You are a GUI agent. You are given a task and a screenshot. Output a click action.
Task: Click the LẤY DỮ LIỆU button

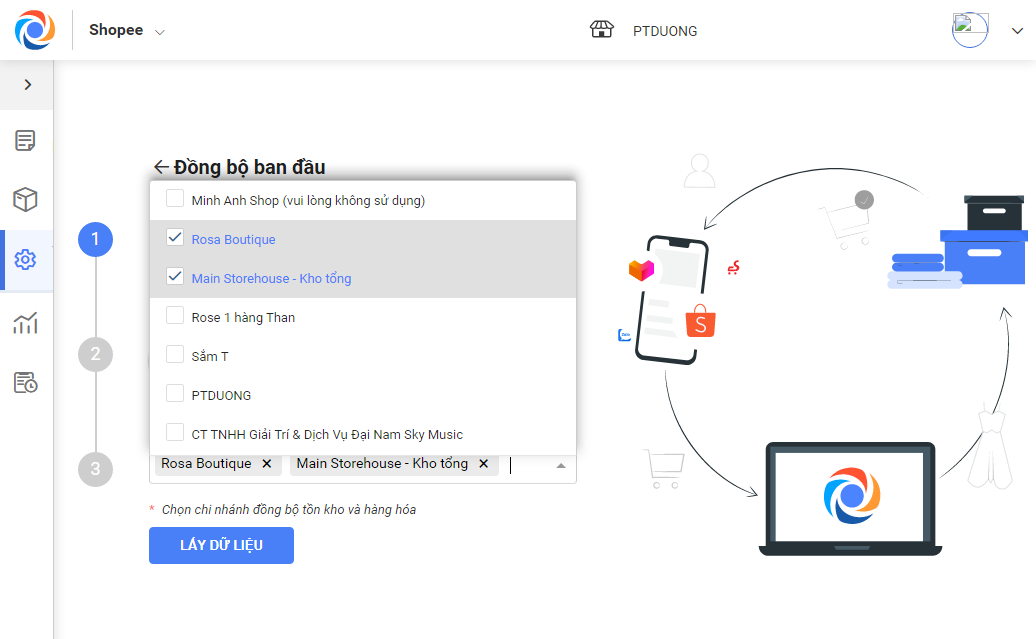point(221,545)
